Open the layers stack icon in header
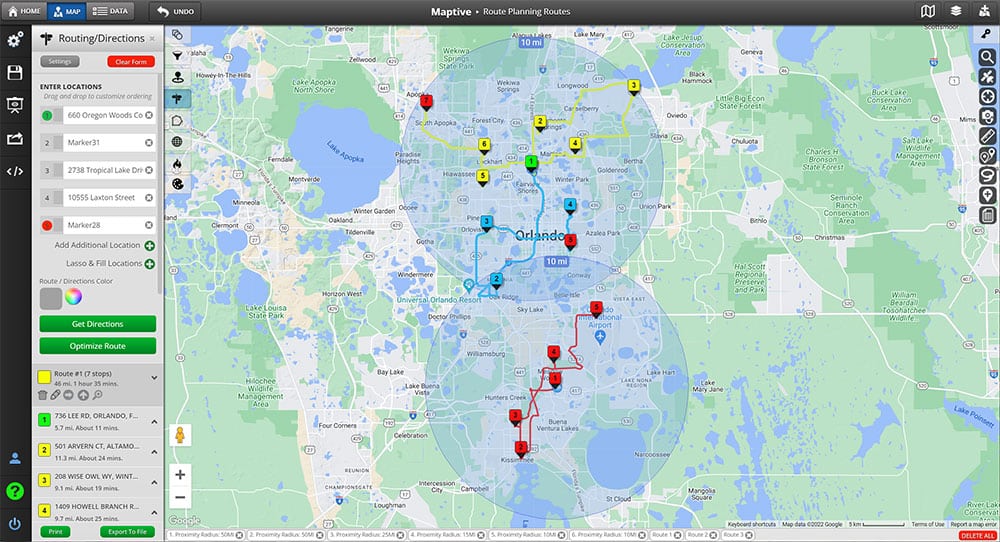Image resolution: width=1000 pixels, height=542 pixels. coord(955,11)
